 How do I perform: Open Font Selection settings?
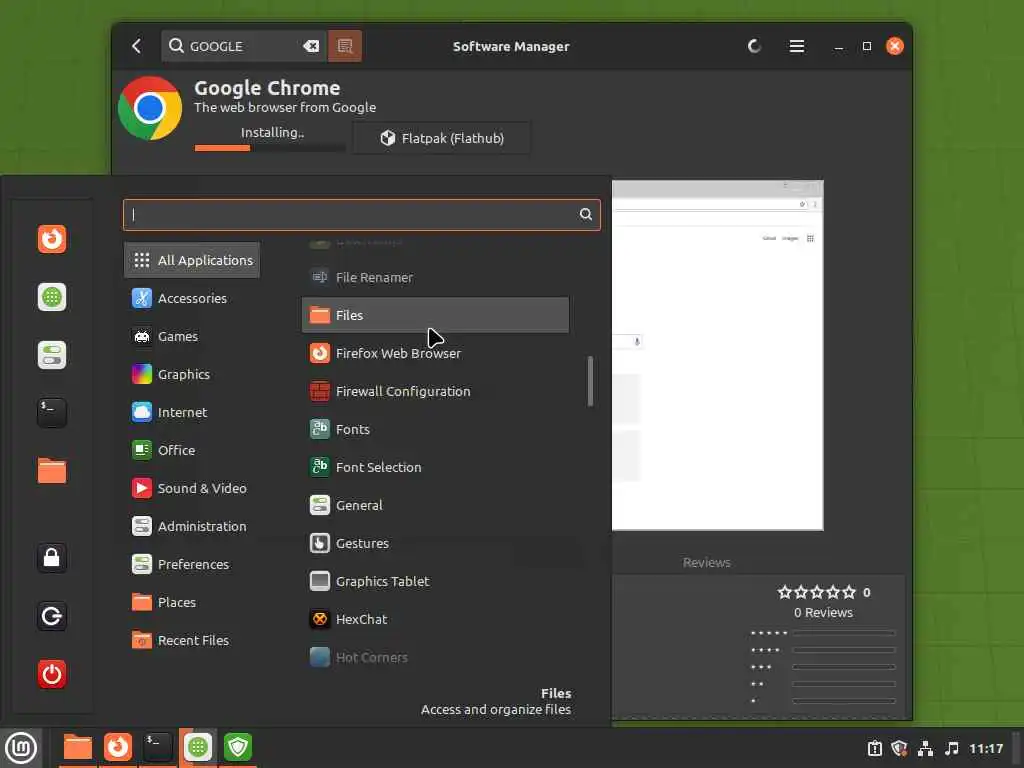click(x=435, y=467)
